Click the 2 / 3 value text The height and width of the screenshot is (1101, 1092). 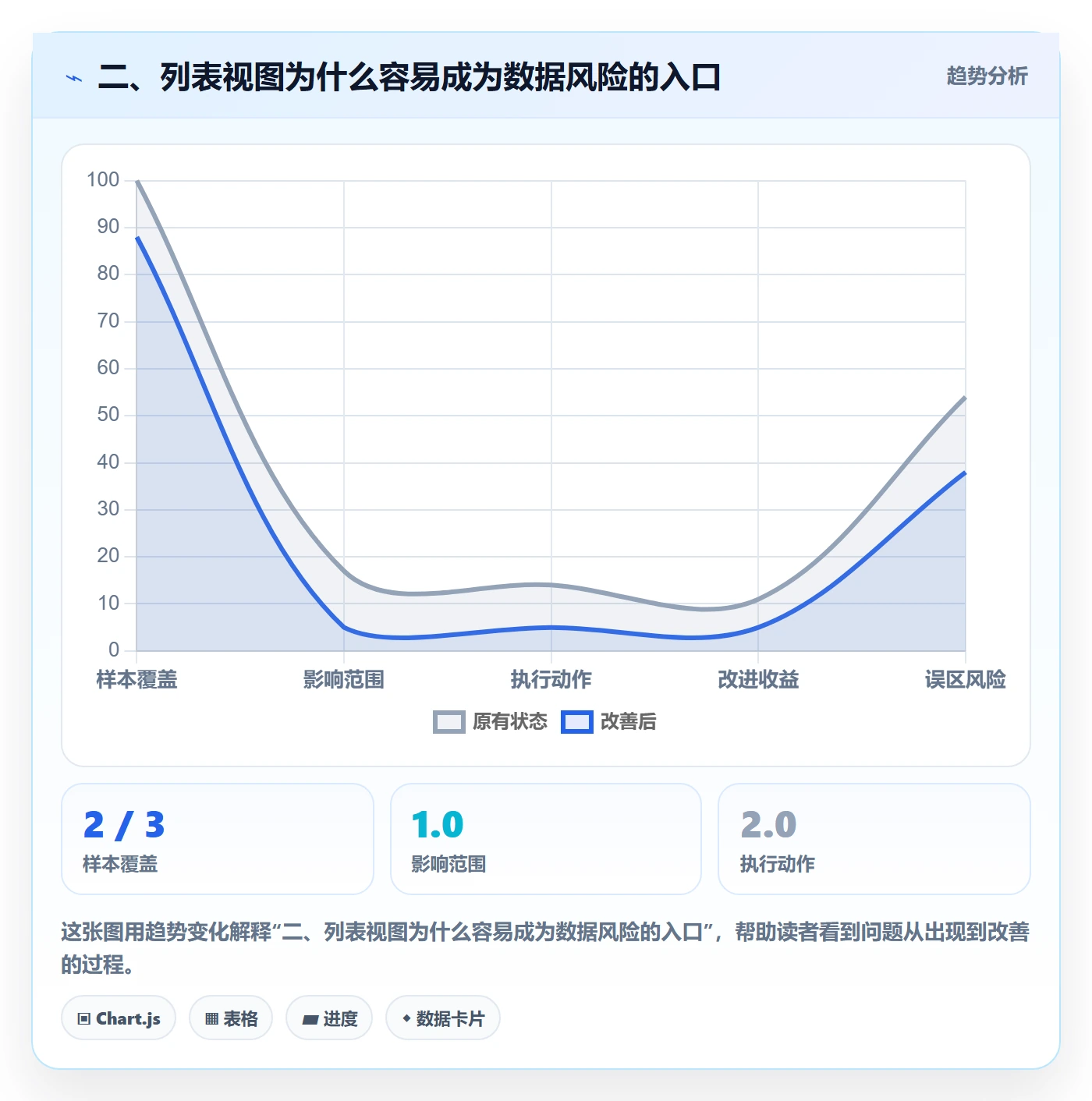[124, 825]
